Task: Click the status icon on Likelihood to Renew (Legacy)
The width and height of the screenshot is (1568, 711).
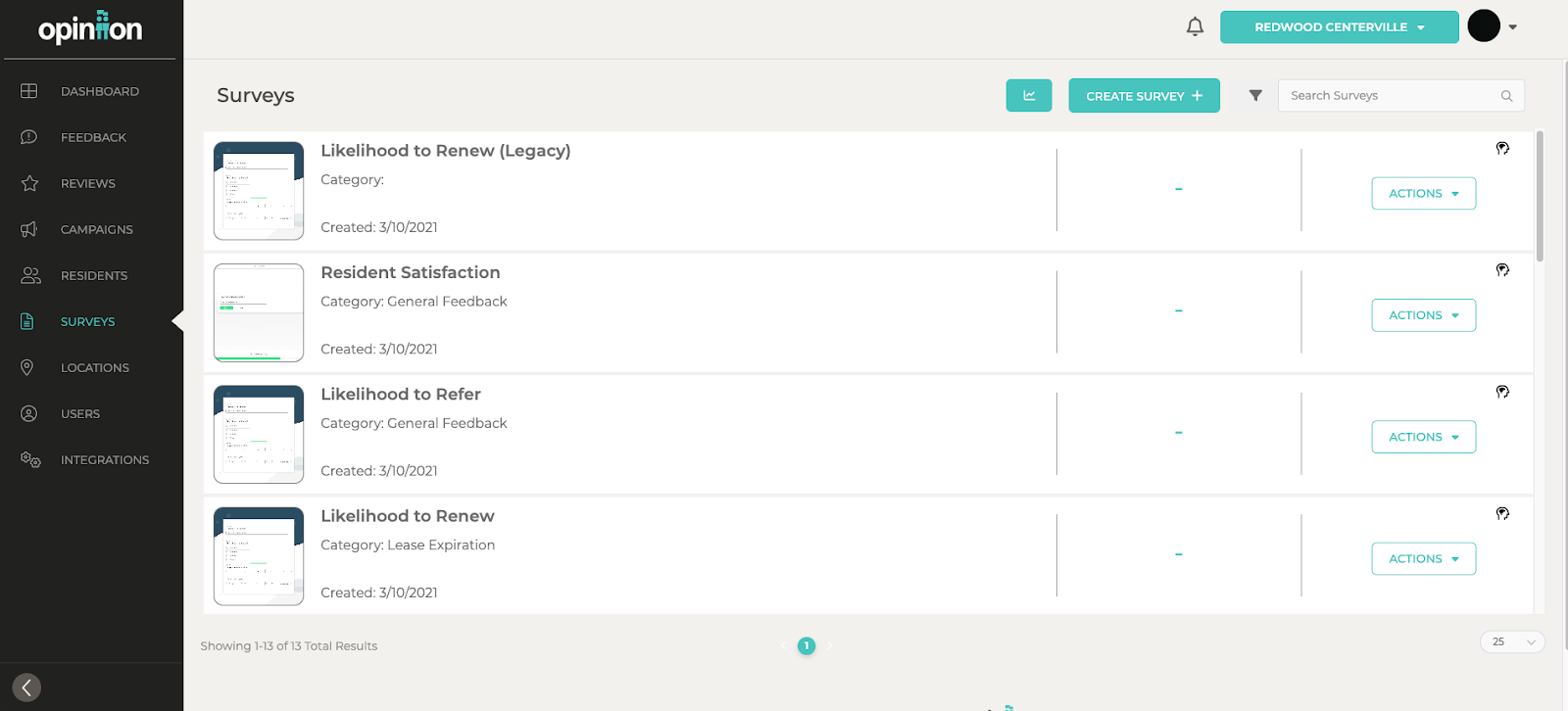Action: tap(1502, 148)
